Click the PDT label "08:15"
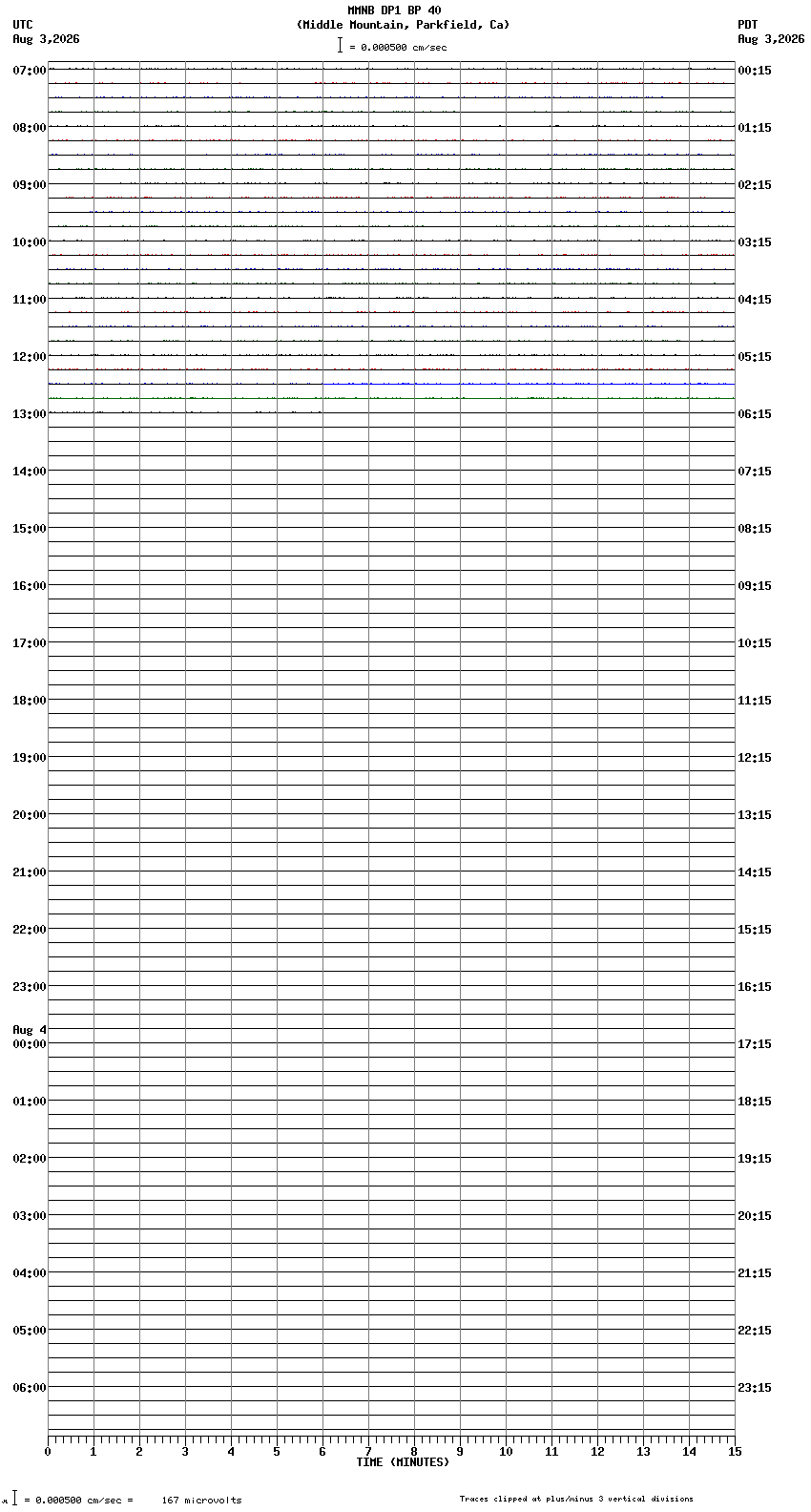The height and width of the screenshot is (1512, 811). 755,529
